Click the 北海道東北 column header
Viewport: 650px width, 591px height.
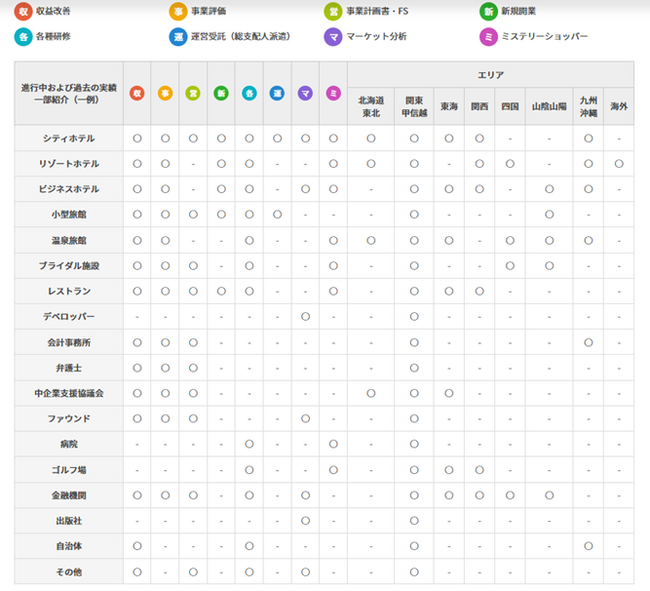[x=371, y=107]
